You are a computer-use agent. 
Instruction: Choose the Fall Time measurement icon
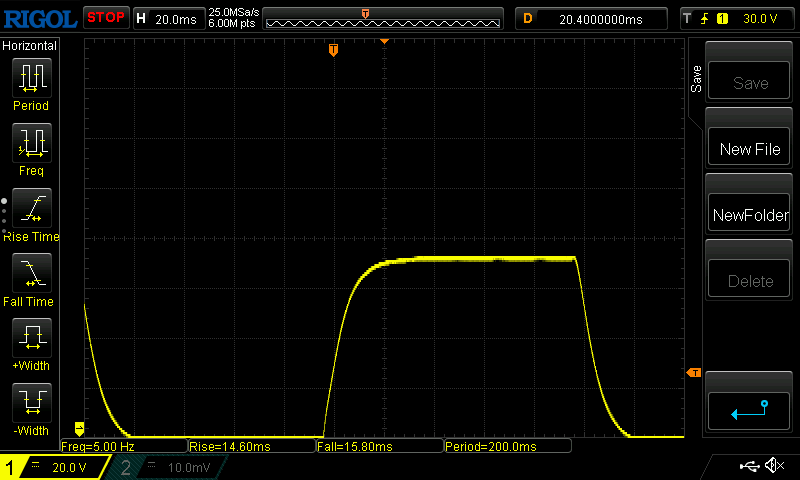[31, 273]
